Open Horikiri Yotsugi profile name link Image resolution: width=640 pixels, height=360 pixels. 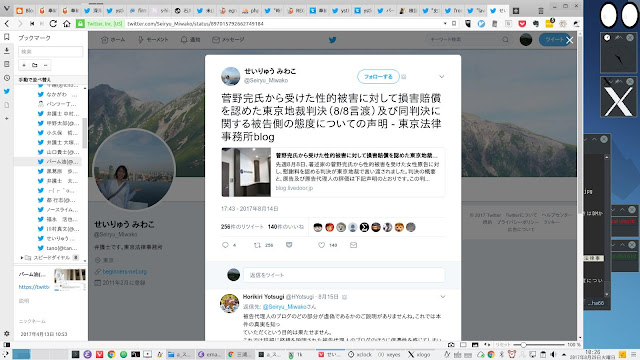tap(263, 297)
